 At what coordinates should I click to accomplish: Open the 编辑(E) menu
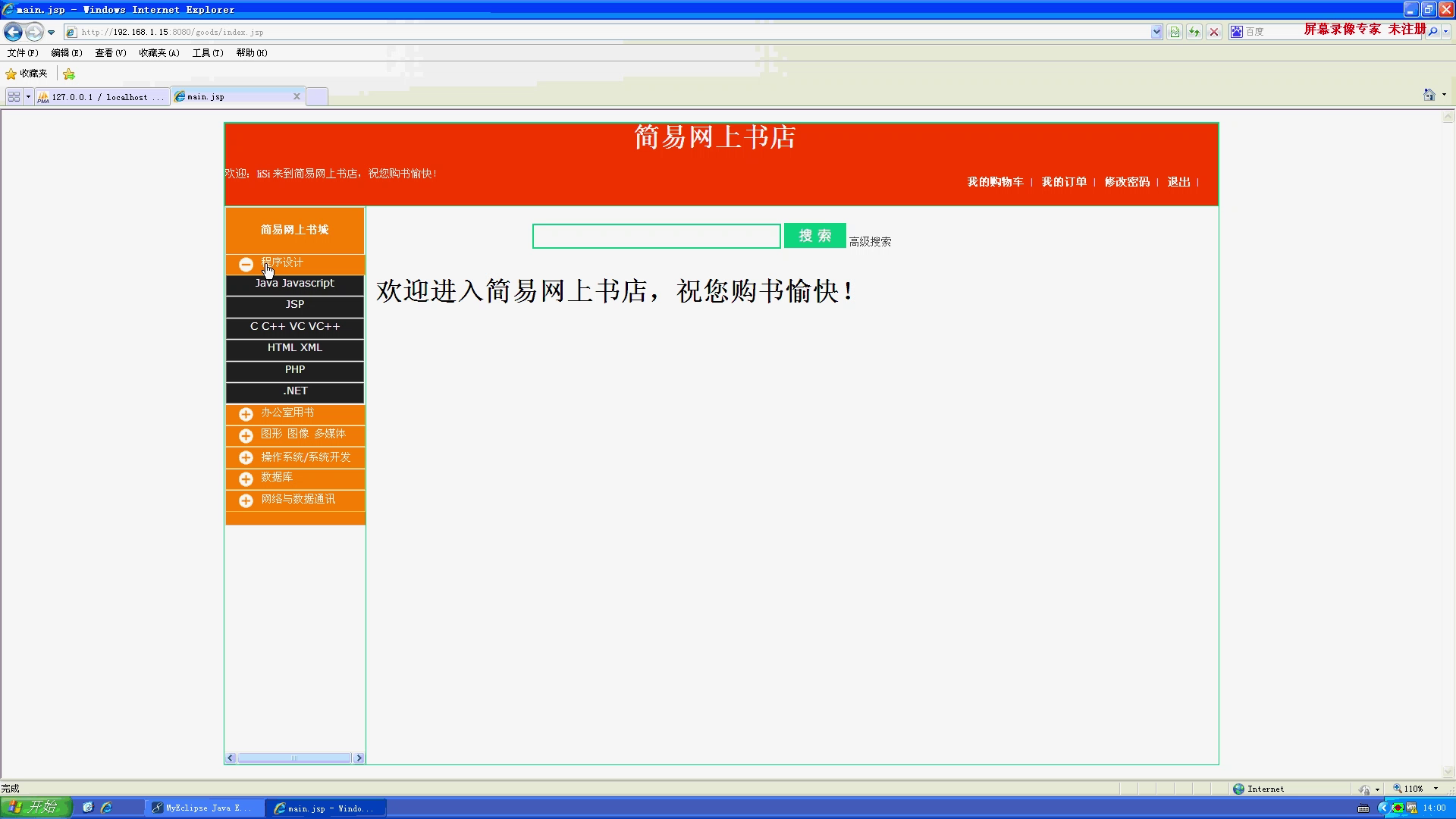click(67, 53)
